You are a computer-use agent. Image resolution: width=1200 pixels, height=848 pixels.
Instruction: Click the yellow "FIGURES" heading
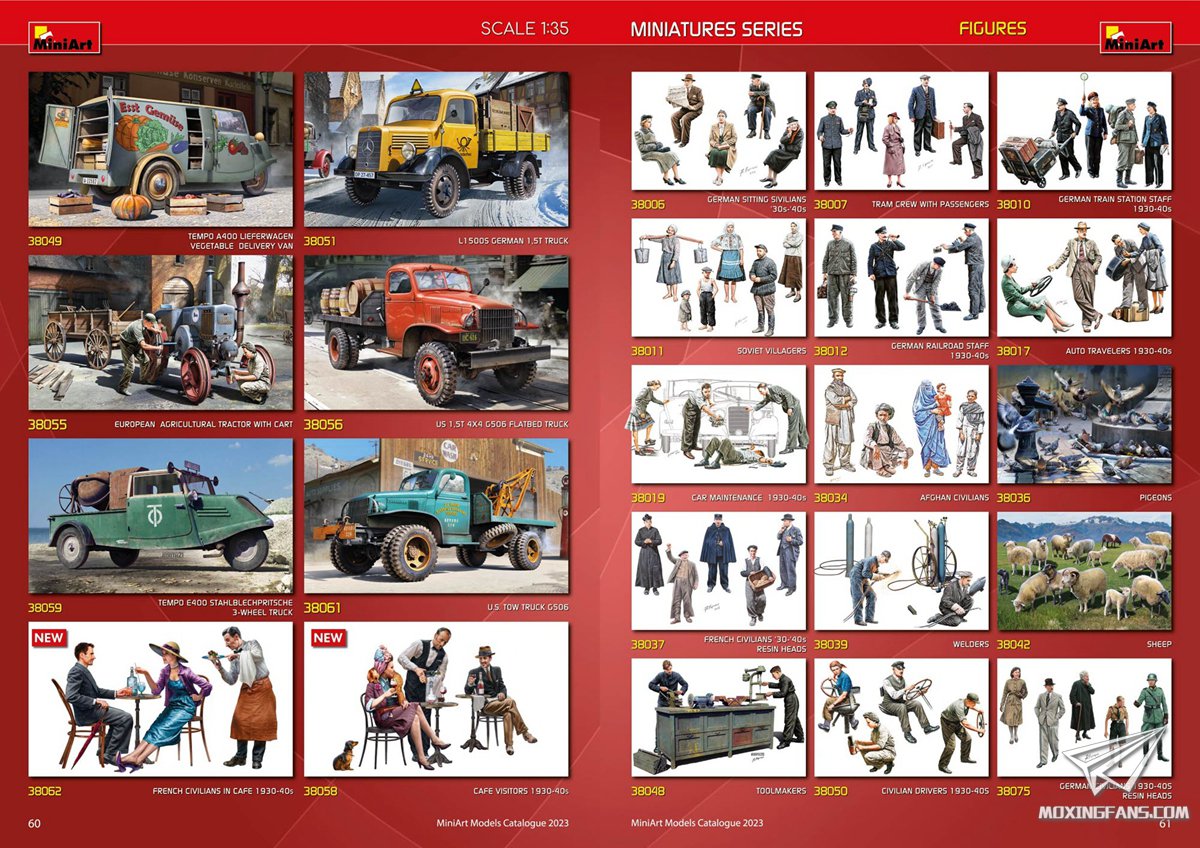point(992,28)
